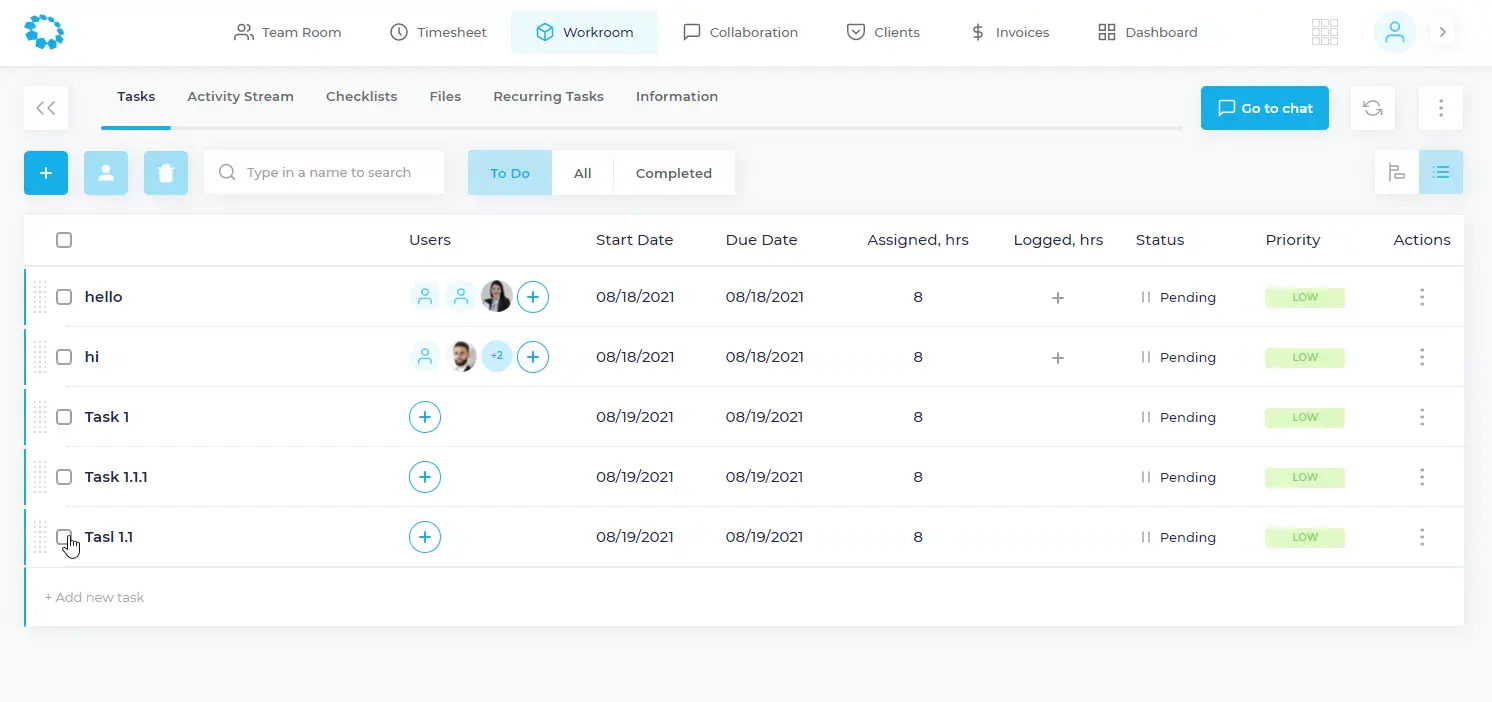This screenshot has height=702, width=1492.
Task: Click the Go to chat button
Action: pyautogui.click(x=1264, y=108)
